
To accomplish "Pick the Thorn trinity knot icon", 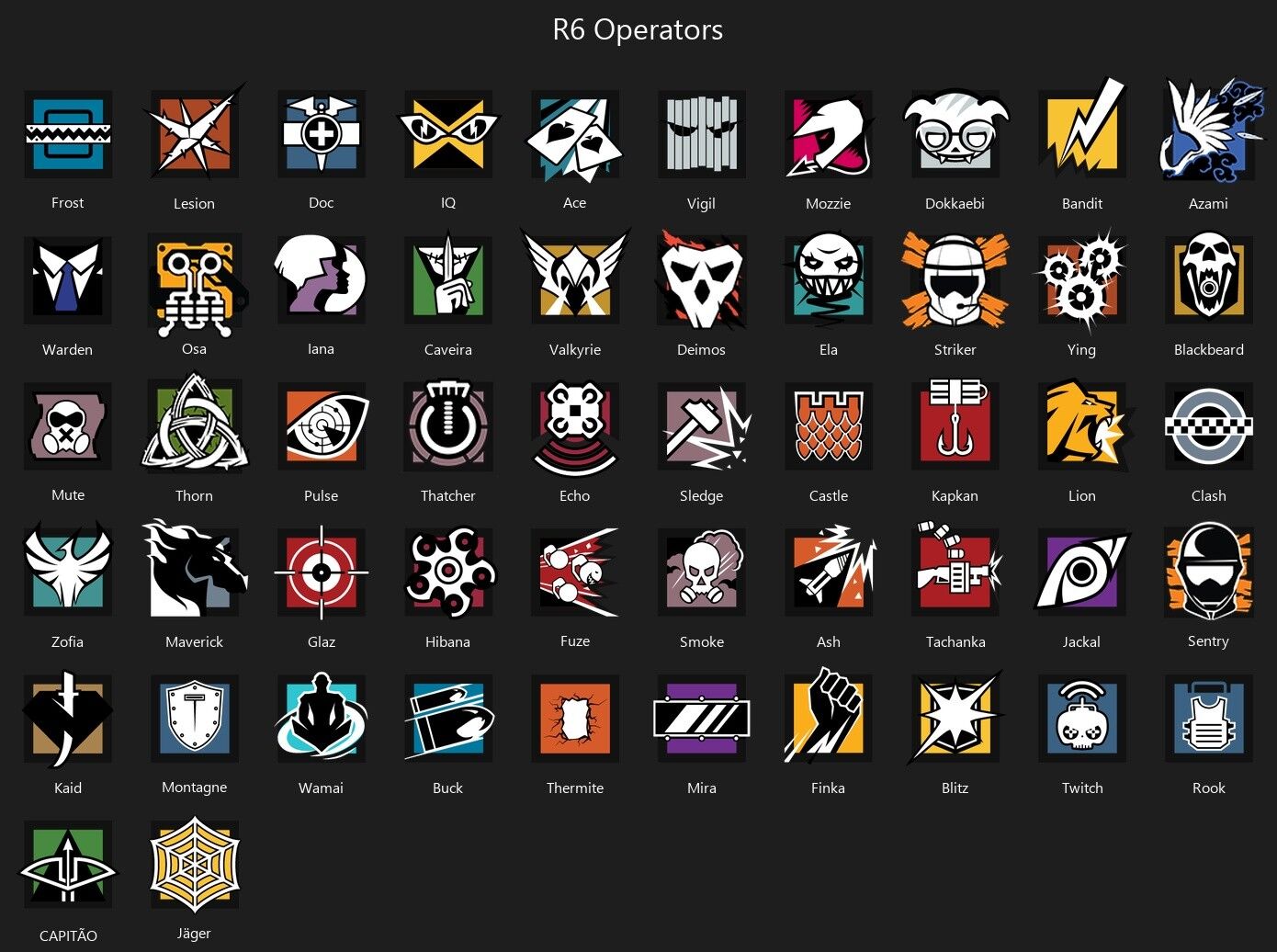I will 195,423.
